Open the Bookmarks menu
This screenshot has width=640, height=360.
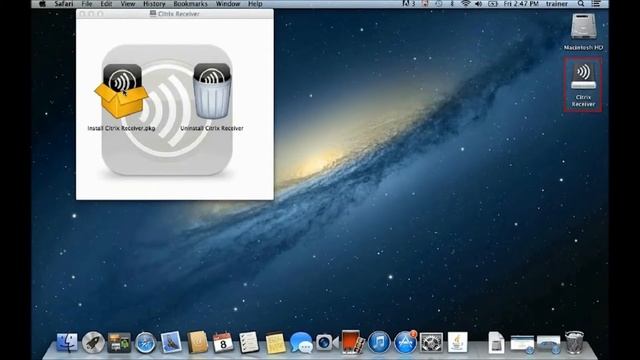pyautogui.click(x=190, y=4)
